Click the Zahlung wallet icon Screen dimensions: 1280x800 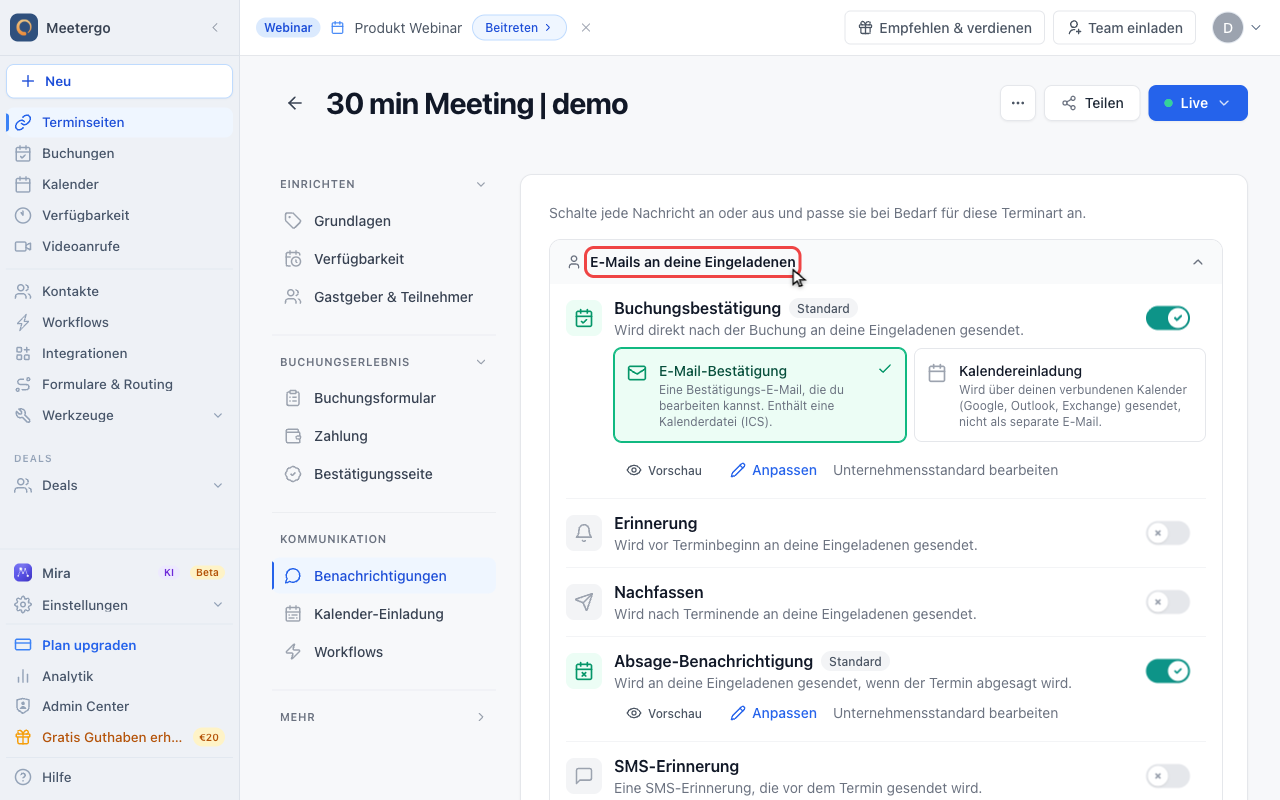coord(293,436)
